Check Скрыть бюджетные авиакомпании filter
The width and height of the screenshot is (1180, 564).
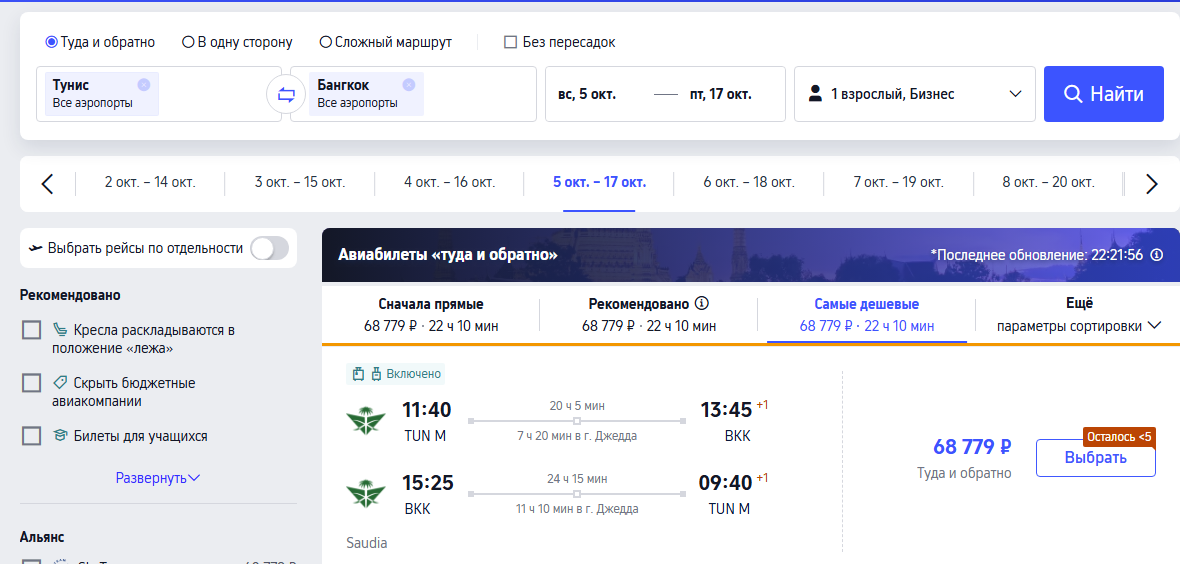tap(31, 383)
